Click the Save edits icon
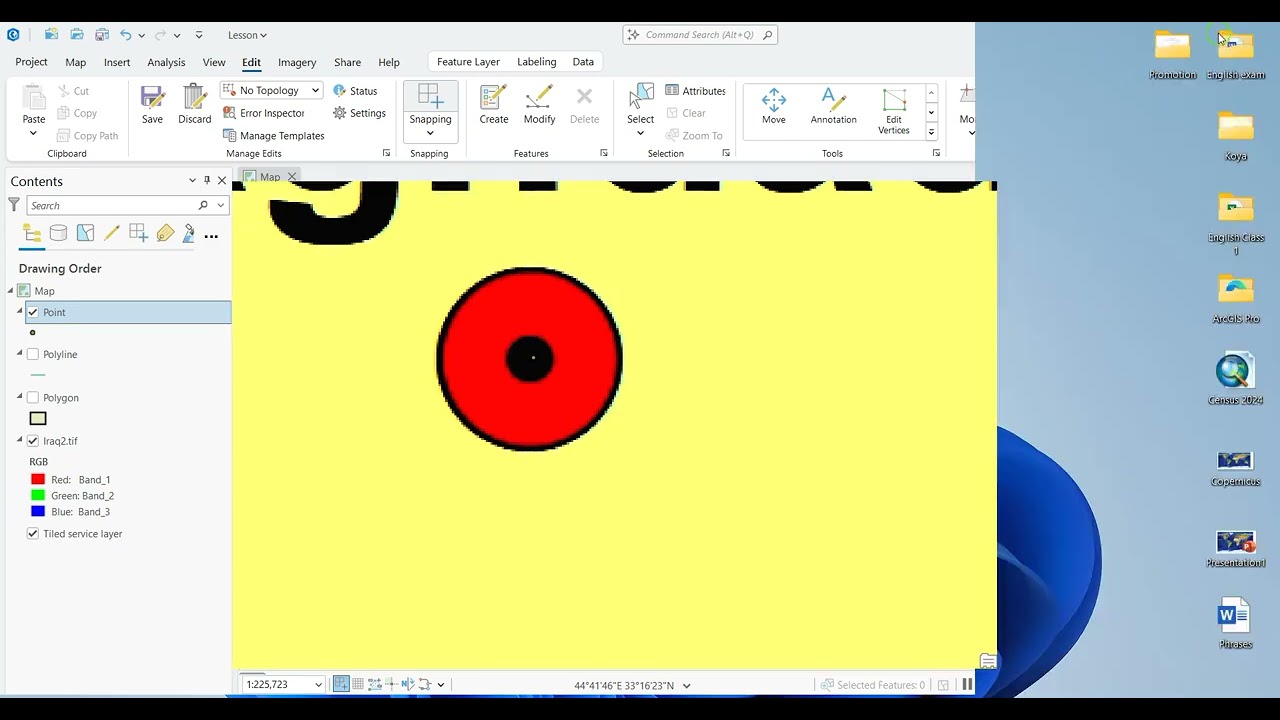The image size is (1280, 720). pyautogui.click(x=152, y=104)
